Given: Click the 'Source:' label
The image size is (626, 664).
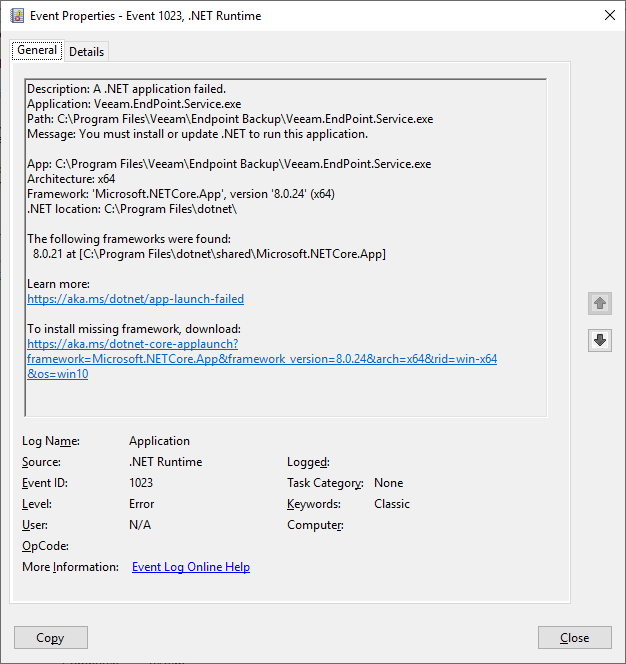Looking at the screenshot, I should coord(41,462).
